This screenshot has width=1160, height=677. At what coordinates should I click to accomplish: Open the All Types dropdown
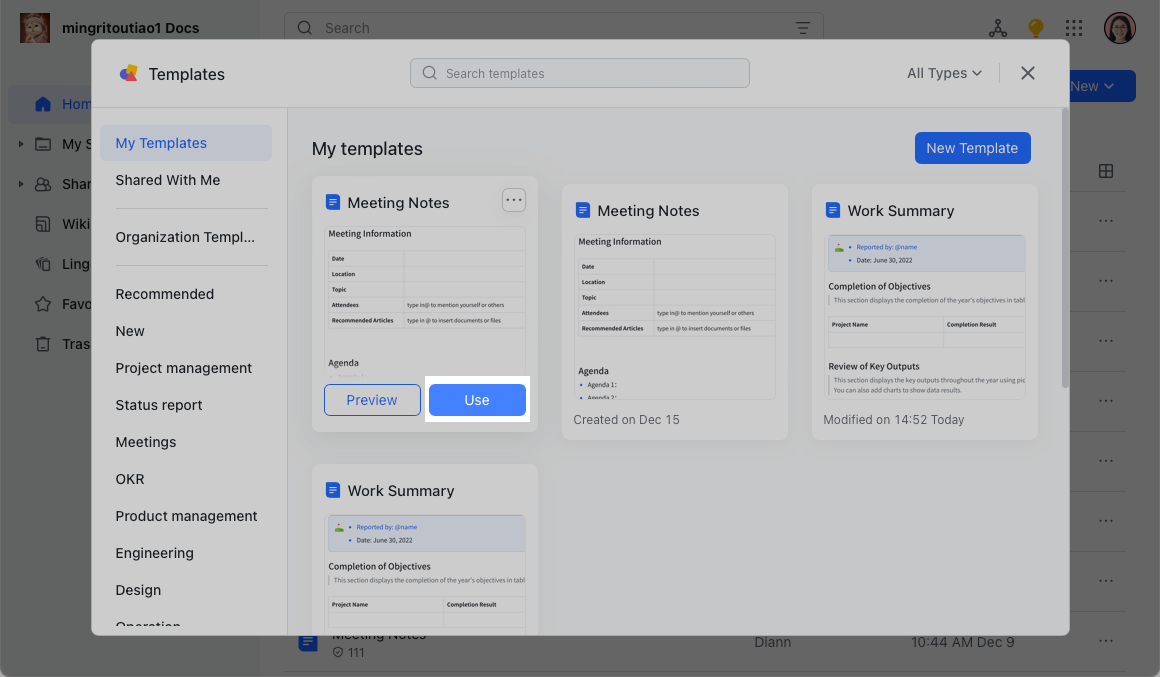click(x=944, y=73)
